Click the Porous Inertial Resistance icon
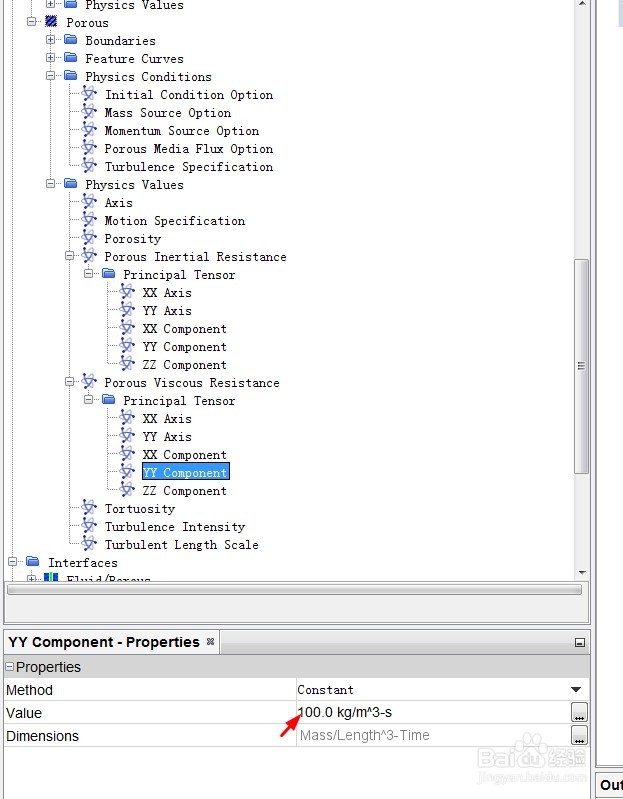623x799 pixels. point(89,256)
